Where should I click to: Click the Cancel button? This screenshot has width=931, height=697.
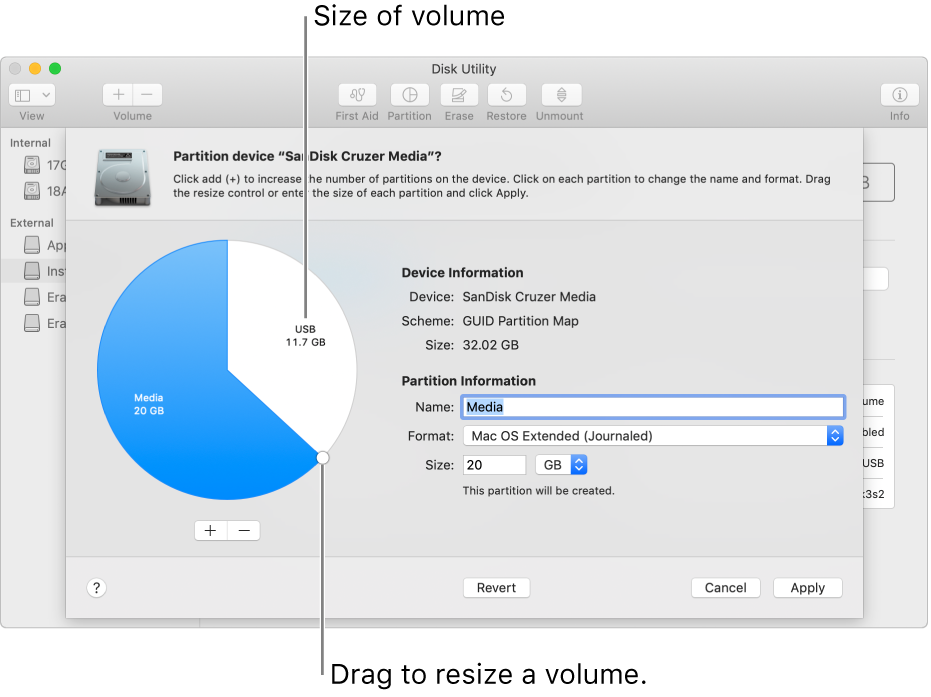tap(726, 588)
